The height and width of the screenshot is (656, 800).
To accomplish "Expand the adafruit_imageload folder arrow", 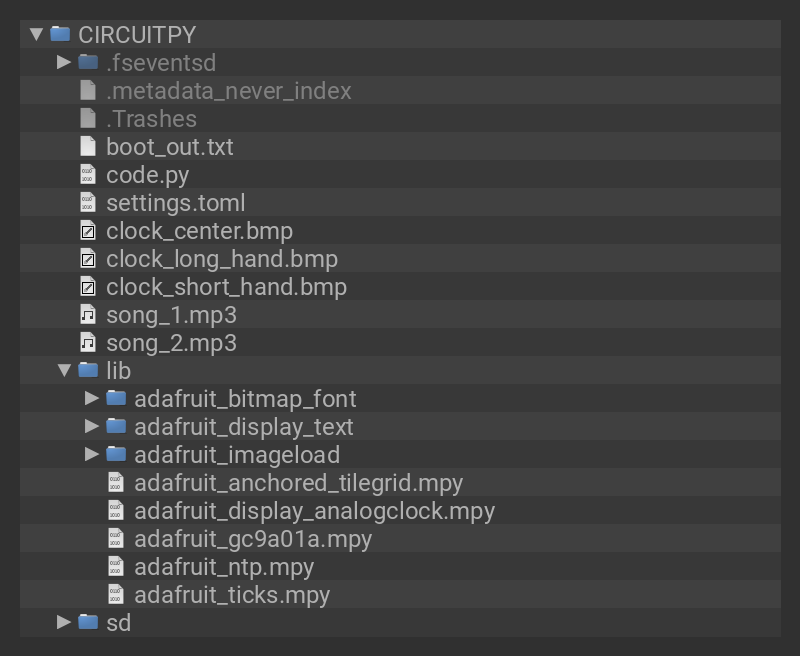I will tap(92, 455).
